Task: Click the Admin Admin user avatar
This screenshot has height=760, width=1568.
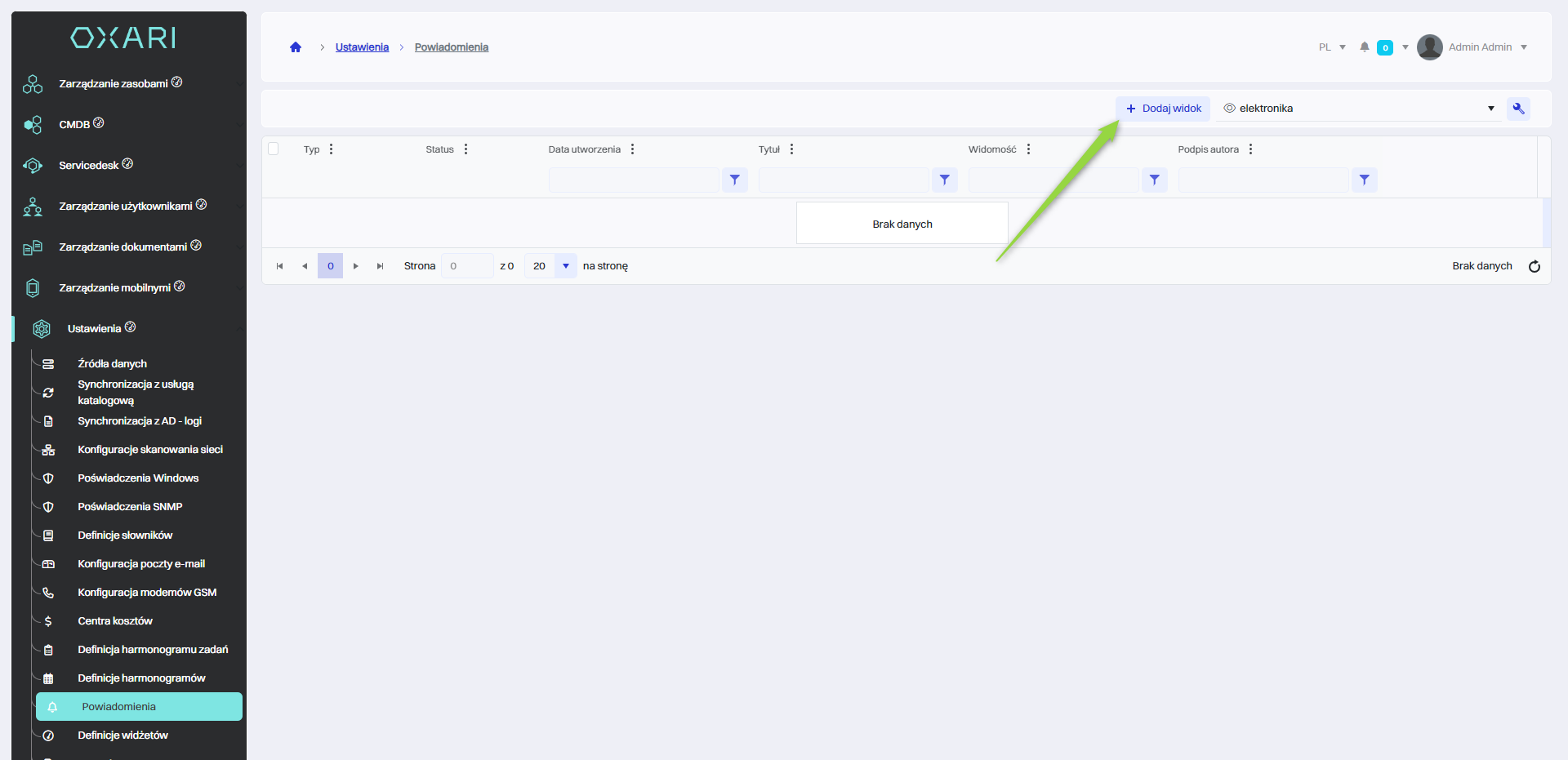Action: [1429, 47]
